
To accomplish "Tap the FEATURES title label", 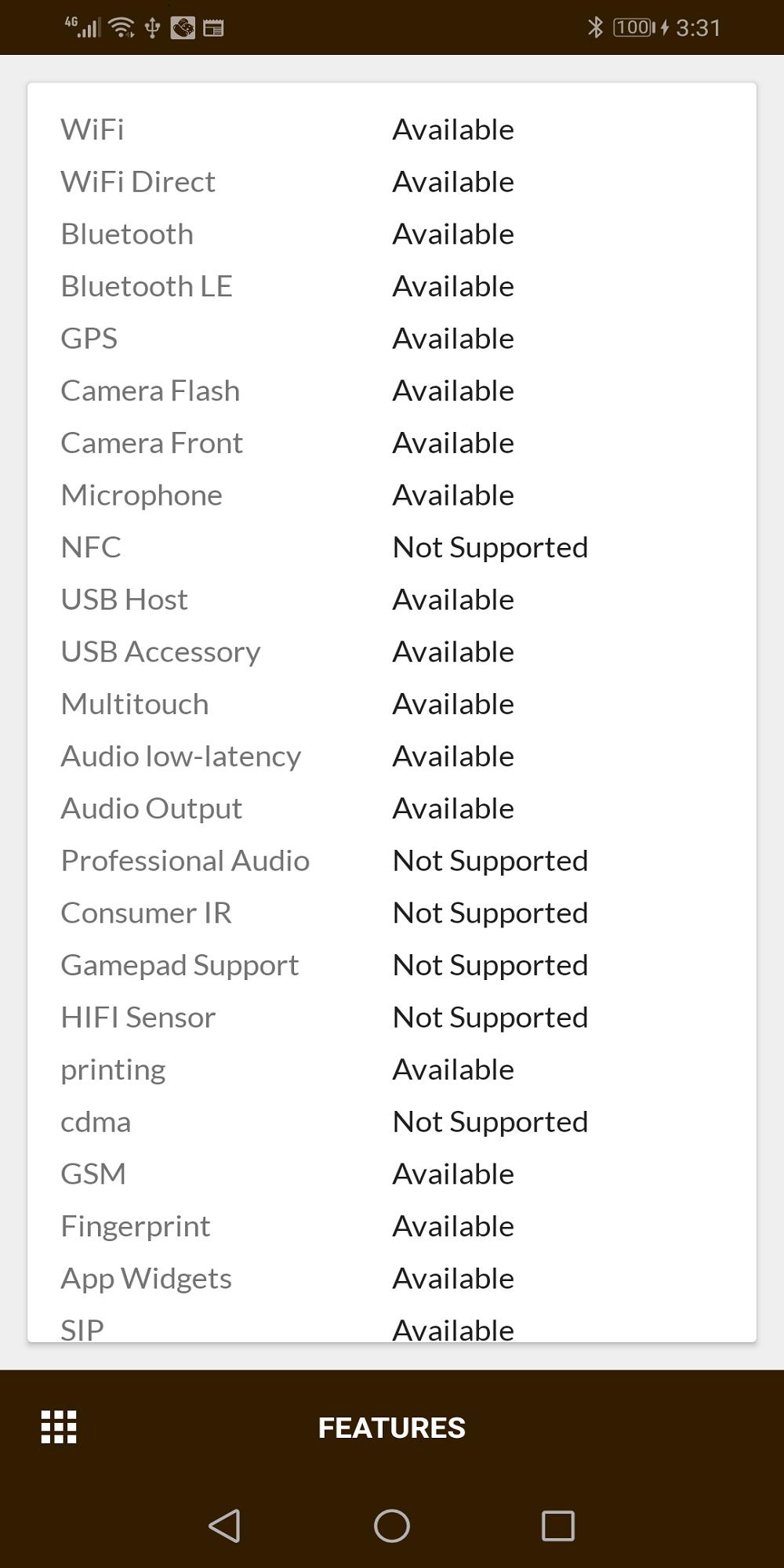I will 392,1428.
